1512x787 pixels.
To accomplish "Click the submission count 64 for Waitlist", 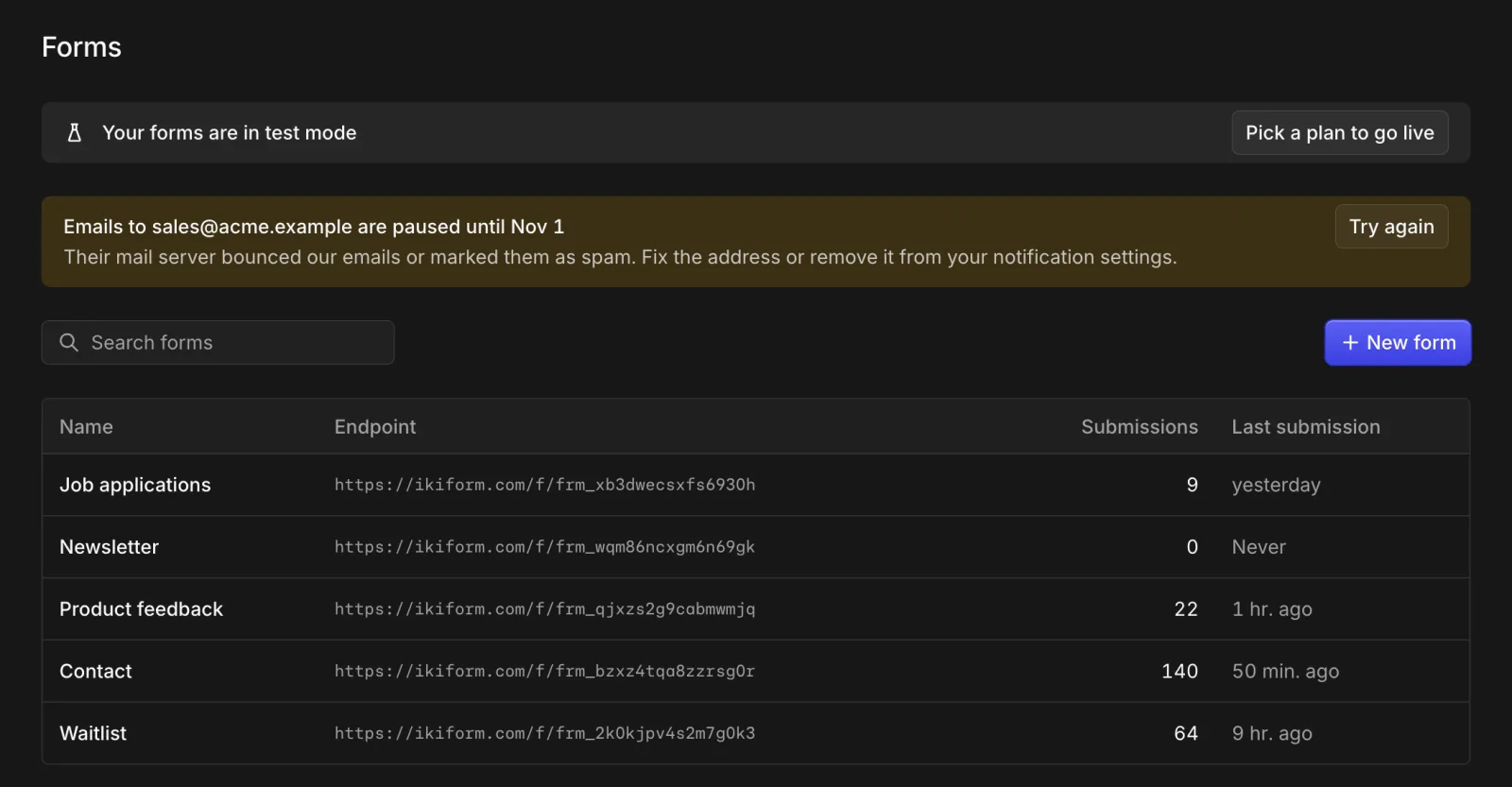I will click(x=1186, y=733).
